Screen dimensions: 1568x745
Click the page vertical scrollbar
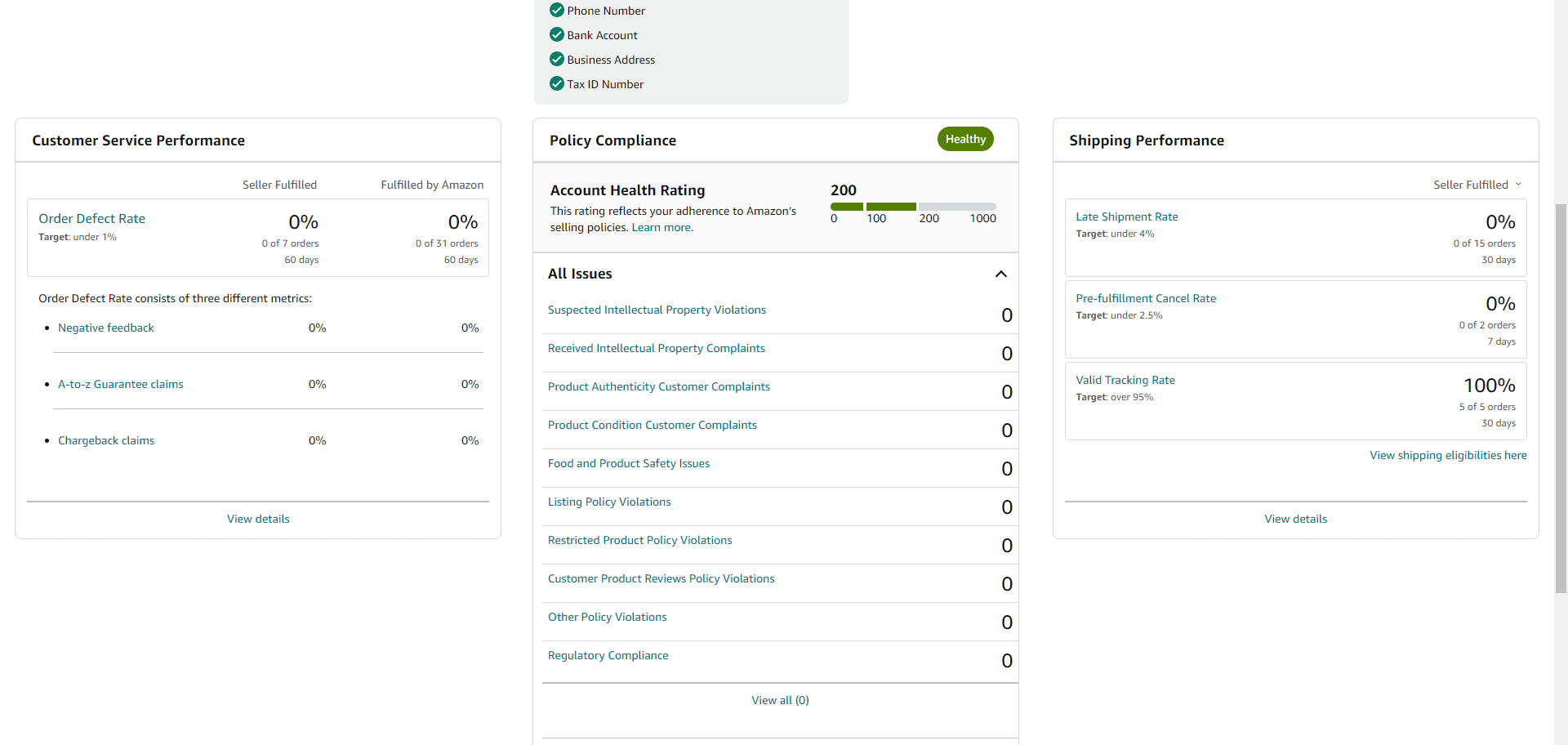pyautogui.click(x=1561, y=398)
